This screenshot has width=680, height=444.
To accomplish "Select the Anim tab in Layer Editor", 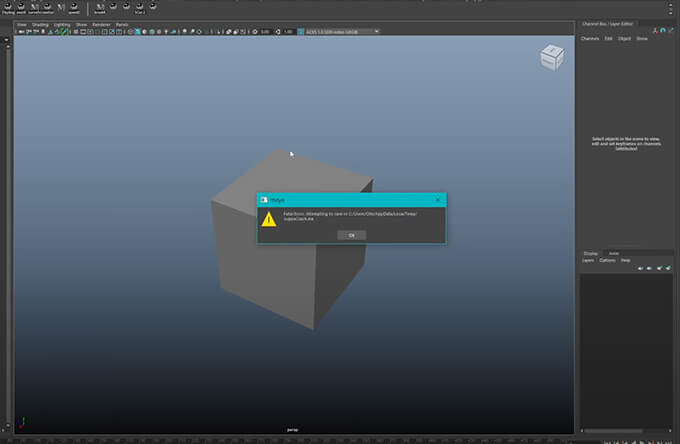I will tap(614, 253).
